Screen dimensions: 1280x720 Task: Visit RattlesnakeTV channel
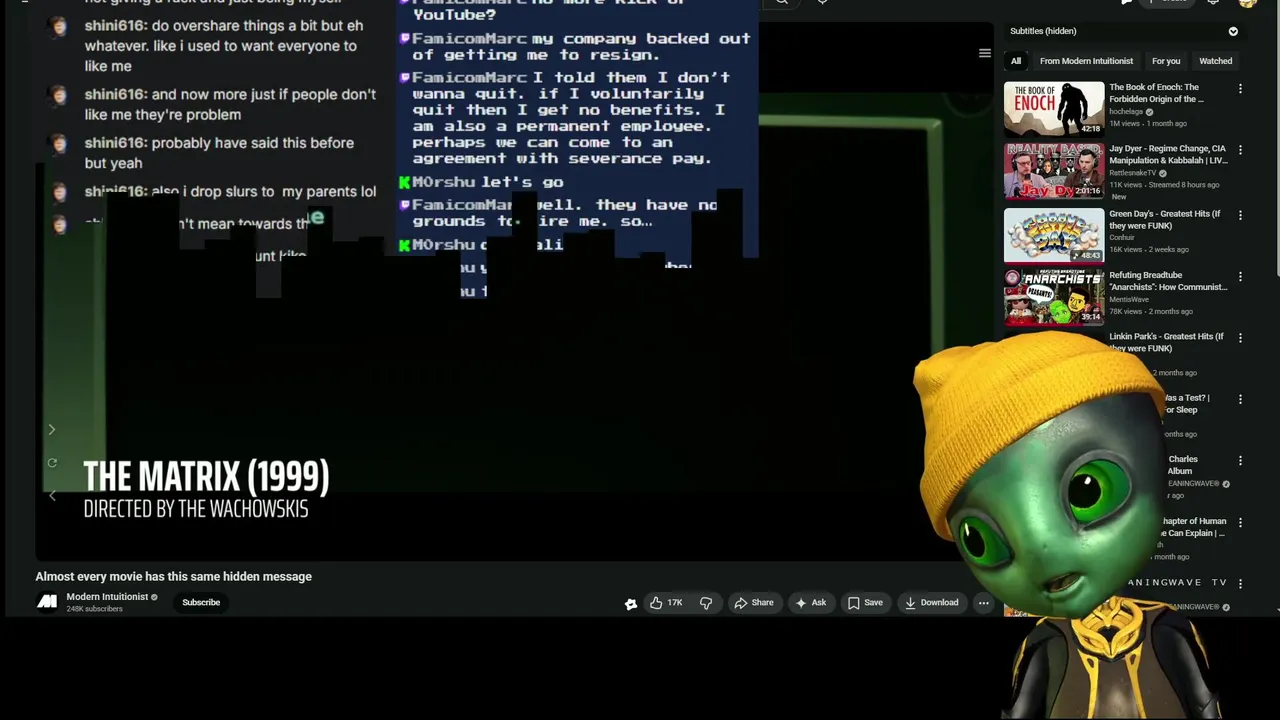pos(1132,173)
